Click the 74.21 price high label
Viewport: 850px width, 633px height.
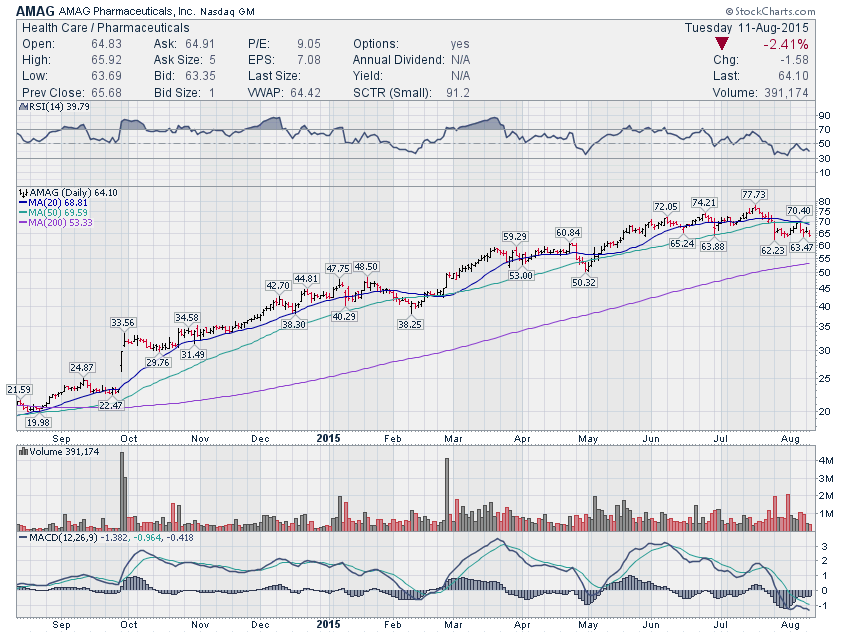click(x=704, y=202)
